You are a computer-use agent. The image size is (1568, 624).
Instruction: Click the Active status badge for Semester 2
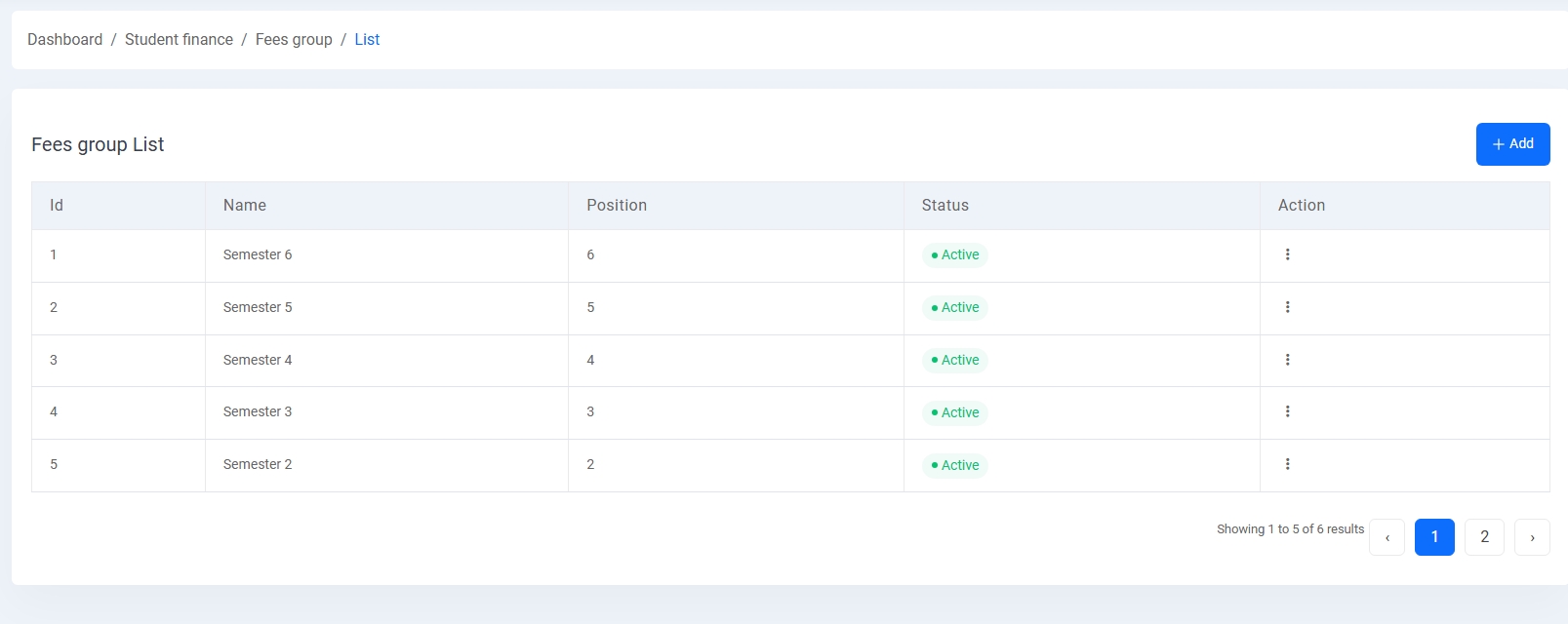click(954, 465)
